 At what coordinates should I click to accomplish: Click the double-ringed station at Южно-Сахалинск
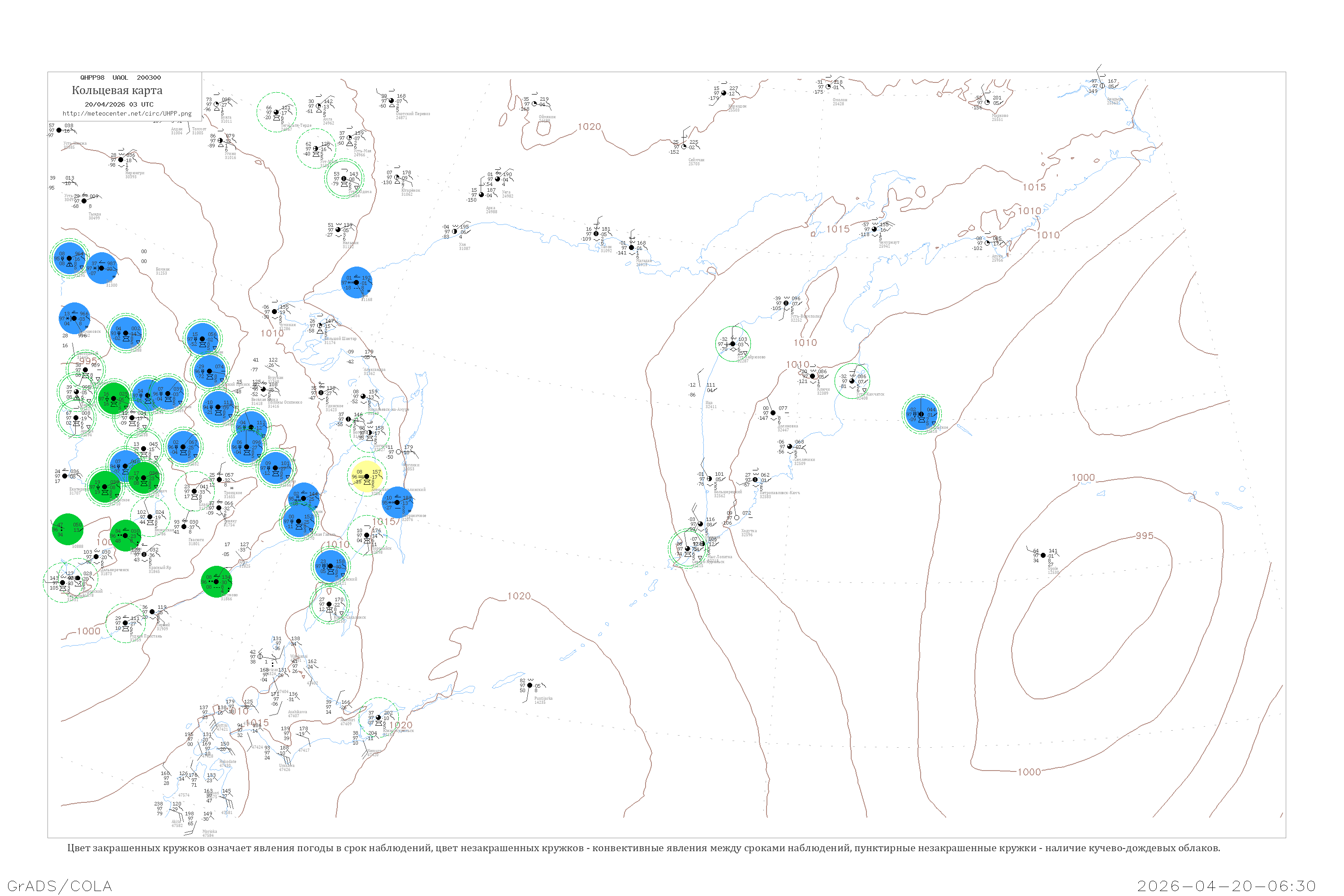pos(328,604)
